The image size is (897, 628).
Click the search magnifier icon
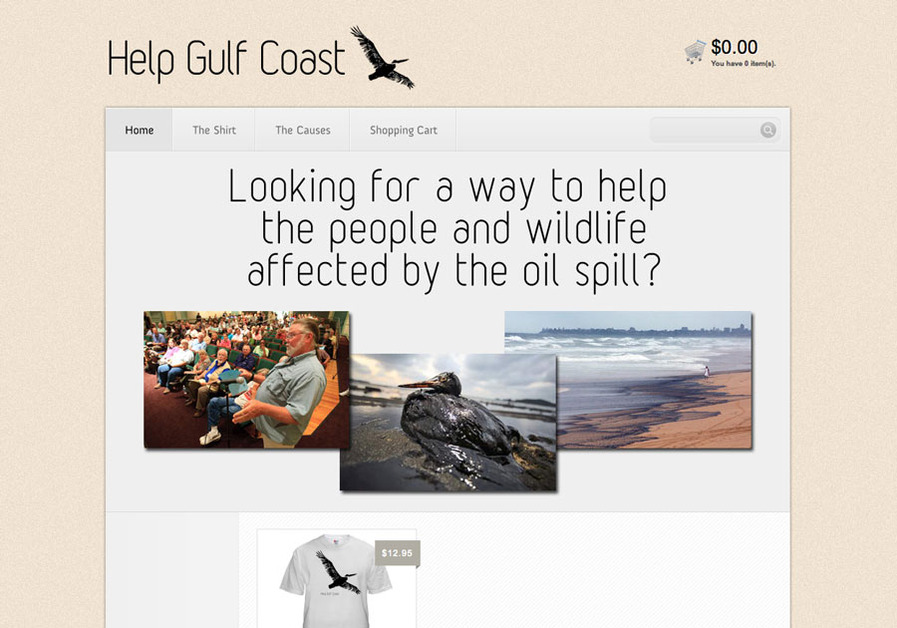coord(768,130)
